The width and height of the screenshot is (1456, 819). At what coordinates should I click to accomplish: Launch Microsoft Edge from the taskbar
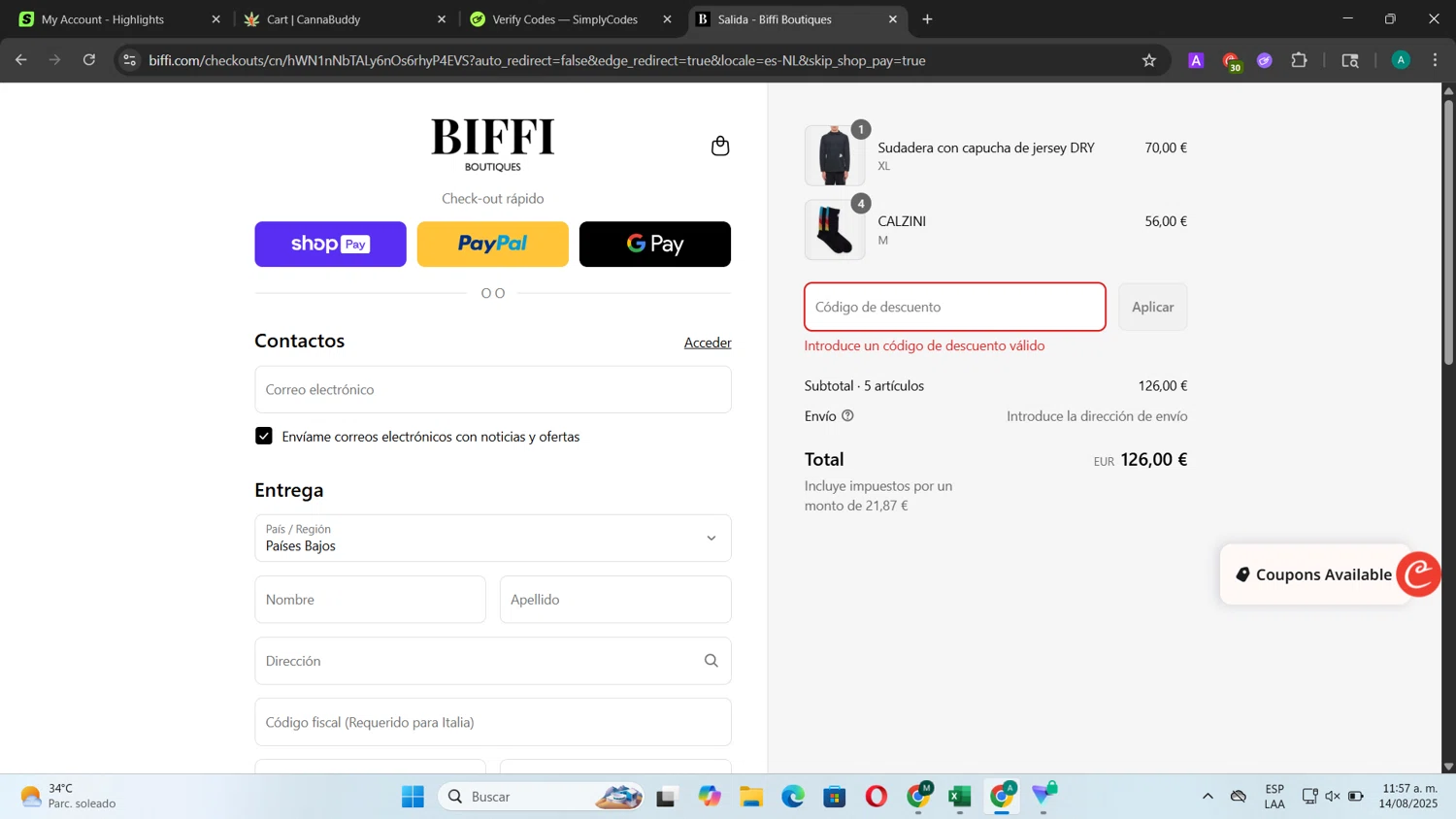[x=793, y=797]
